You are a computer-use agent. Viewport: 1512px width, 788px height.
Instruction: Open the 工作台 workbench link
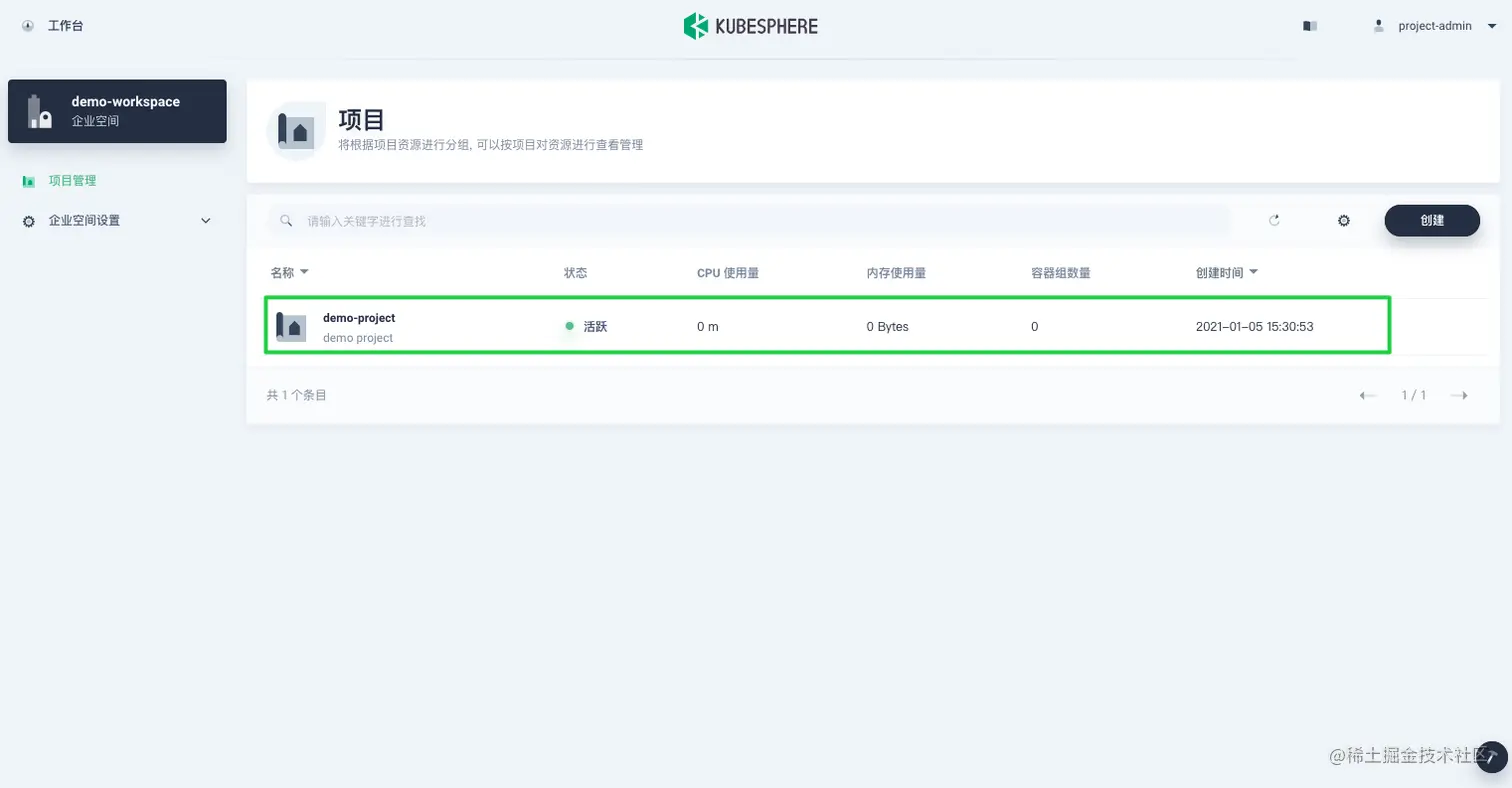[x=66, y=26]
